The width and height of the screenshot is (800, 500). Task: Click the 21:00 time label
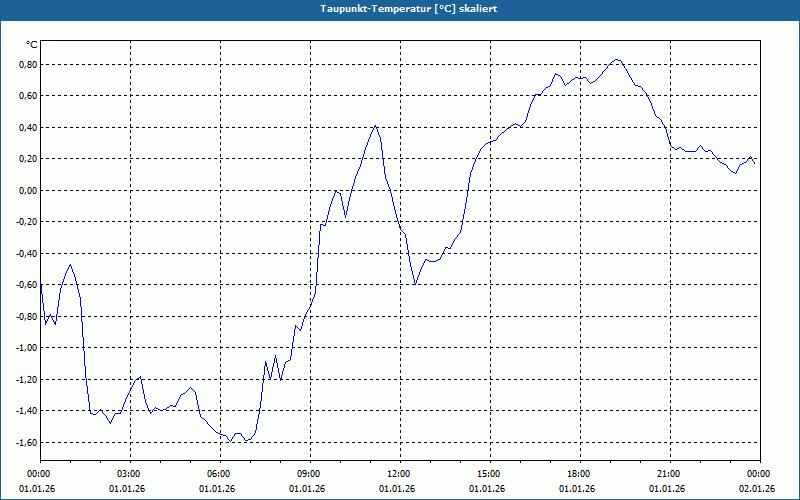[x=668, y=474]
